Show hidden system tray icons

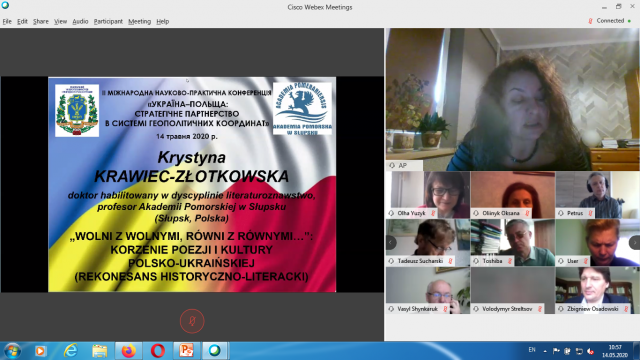point(545,351)
